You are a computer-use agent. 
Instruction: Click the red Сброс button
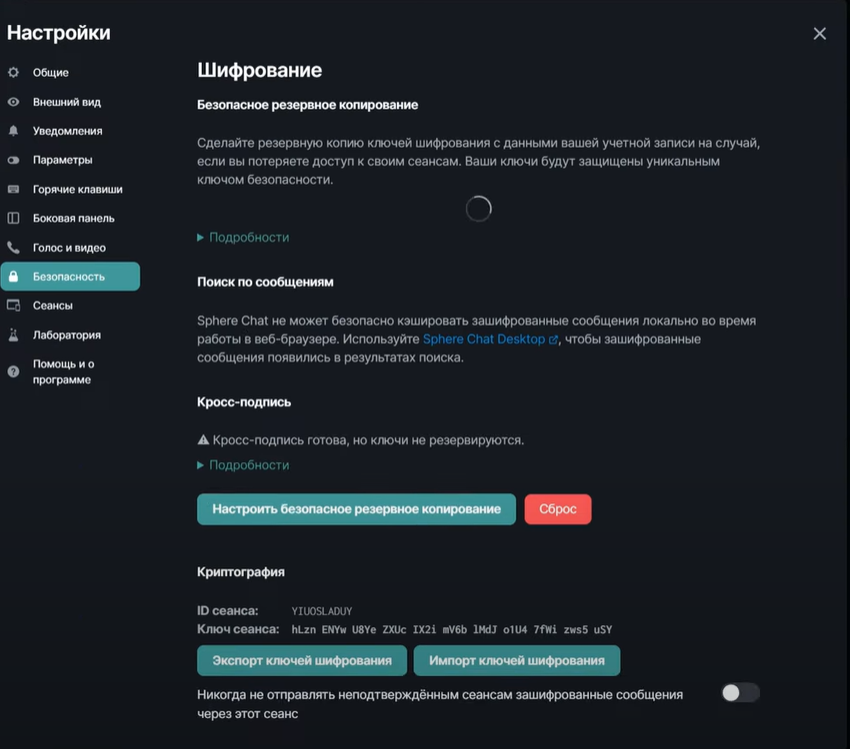point(558,509)
